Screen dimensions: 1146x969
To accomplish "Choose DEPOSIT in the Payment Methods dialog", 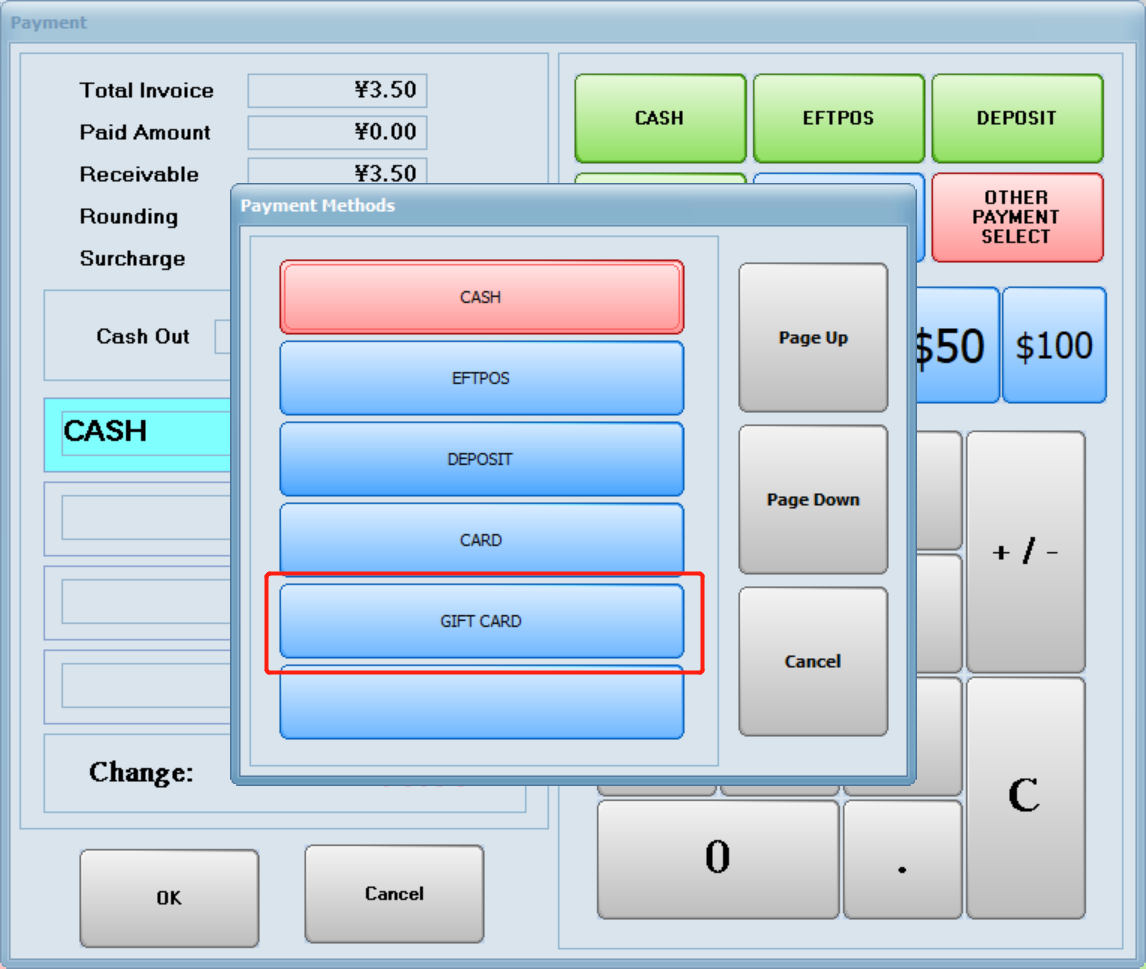I will pyautogui.click(x=482, y=458).
